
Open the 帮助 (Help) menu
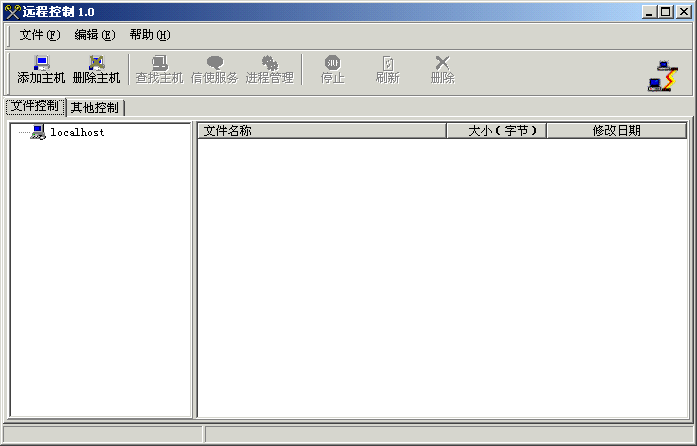[x=150, y=35]
